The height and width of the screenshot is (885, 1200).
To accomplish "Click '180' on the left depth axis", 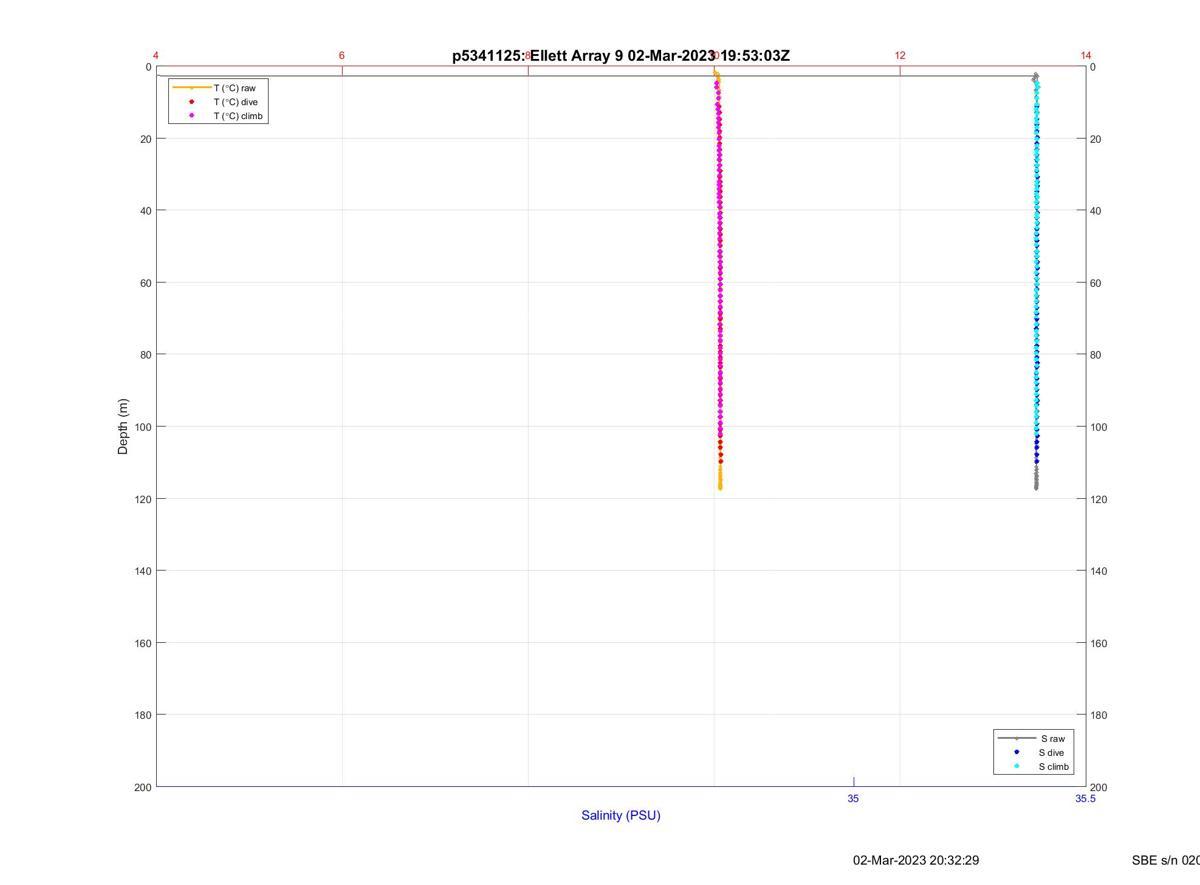I will [142, 715].
